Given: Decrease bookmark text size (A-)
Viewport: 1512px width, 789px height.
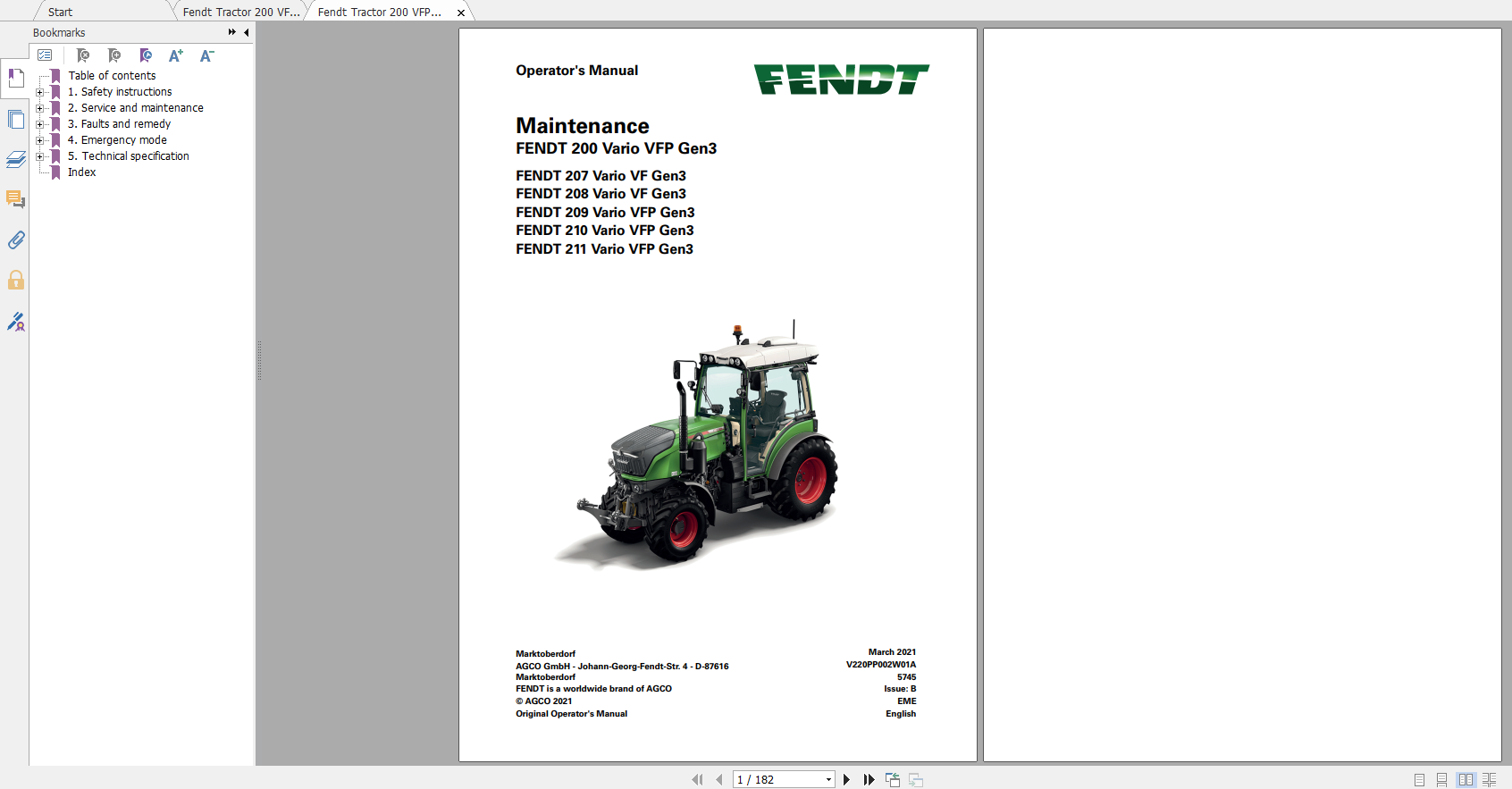Looking at the screenshot, I should tap(206, 55).
